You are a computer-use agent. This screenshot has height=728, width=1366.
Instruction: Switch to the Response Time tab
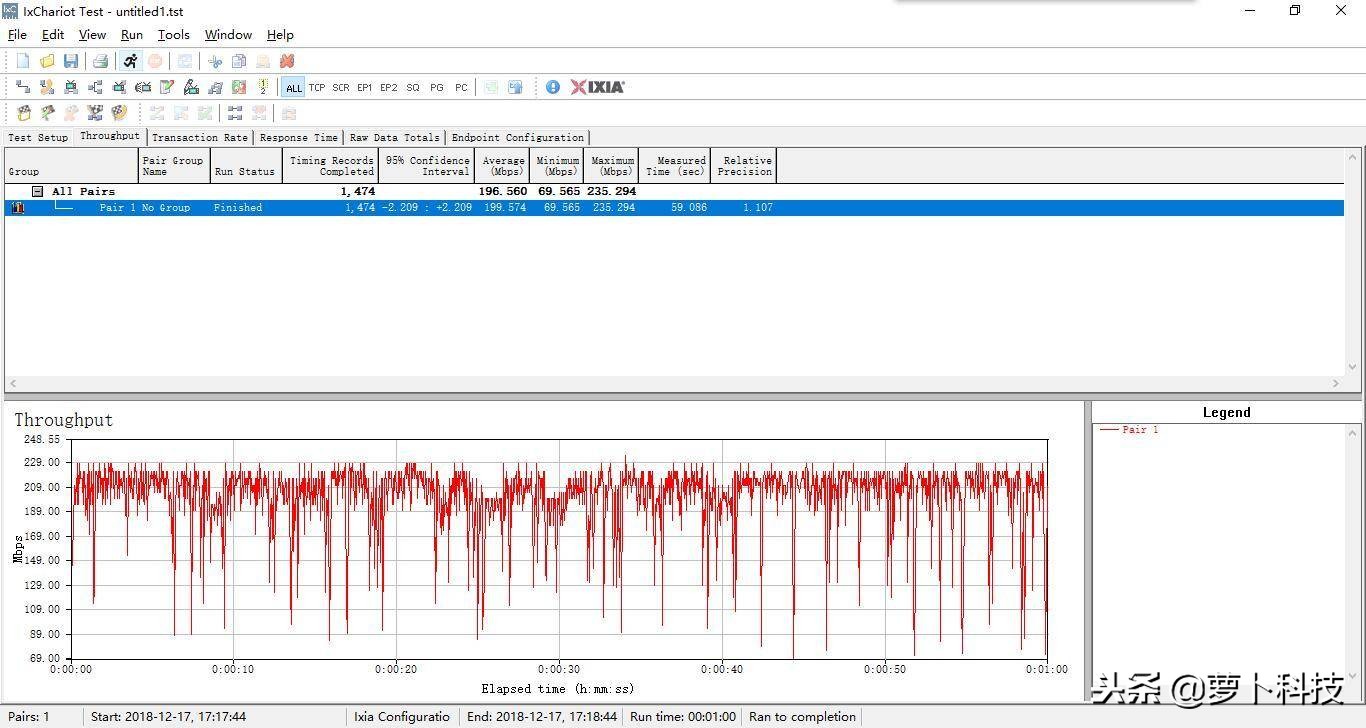point(298,137)
